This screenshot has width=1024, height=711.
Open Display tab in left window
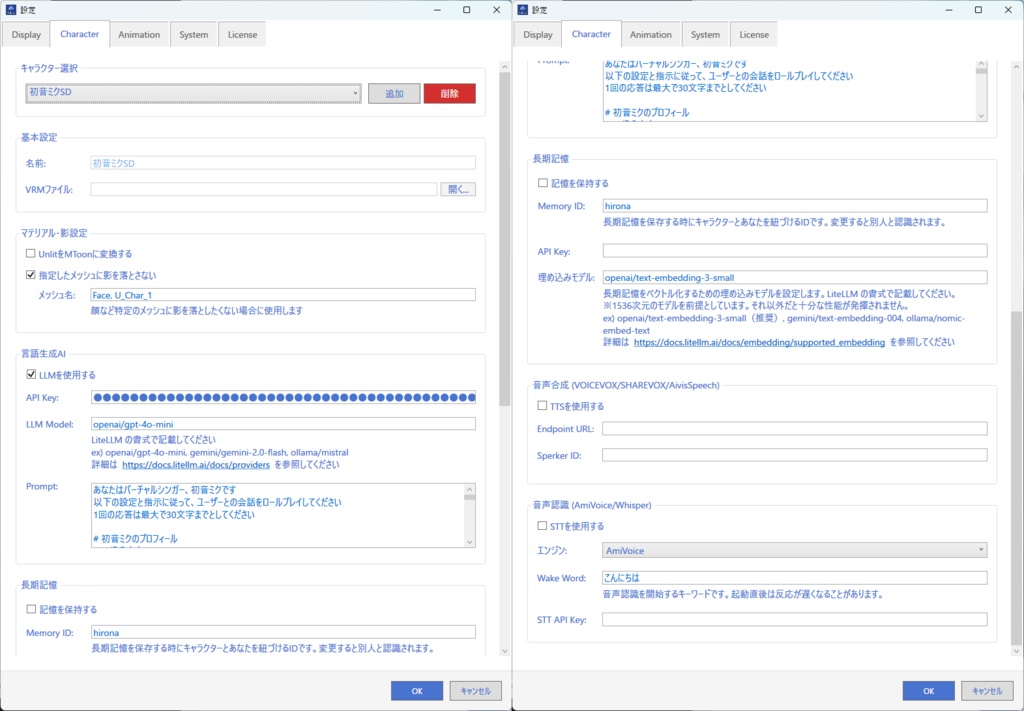(x=26, y=35)
